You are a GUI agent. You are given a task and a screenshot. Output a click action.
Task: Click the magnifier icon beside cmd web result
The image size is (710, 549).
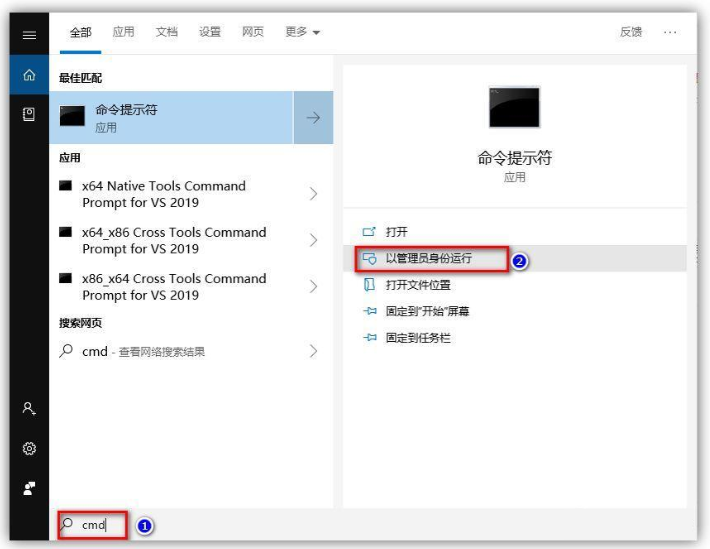66,351
